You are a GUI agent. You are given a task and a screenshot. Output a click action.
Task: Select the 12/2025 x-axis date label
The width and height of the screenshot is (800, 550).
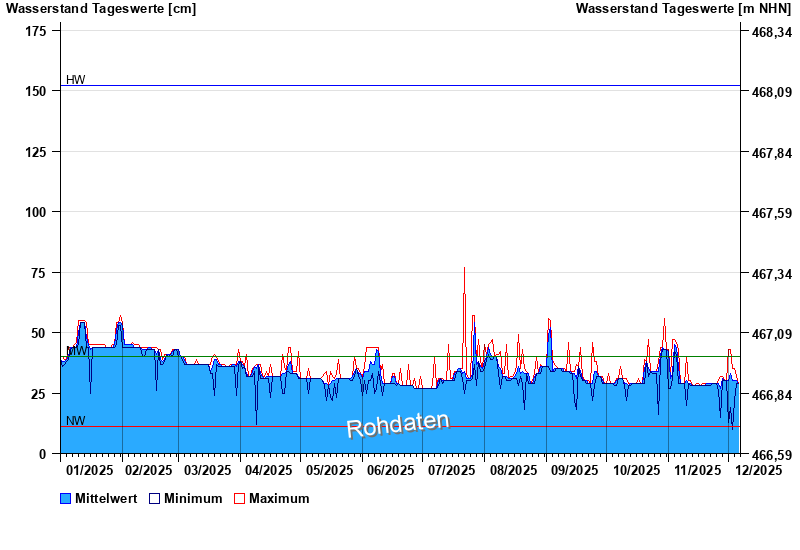tap(757, 470)
